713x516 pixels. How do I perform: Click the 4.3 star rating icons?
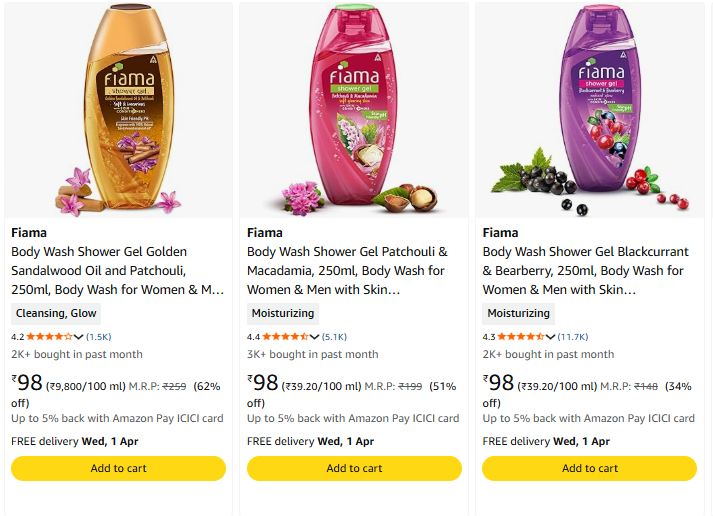click(520, 337)
